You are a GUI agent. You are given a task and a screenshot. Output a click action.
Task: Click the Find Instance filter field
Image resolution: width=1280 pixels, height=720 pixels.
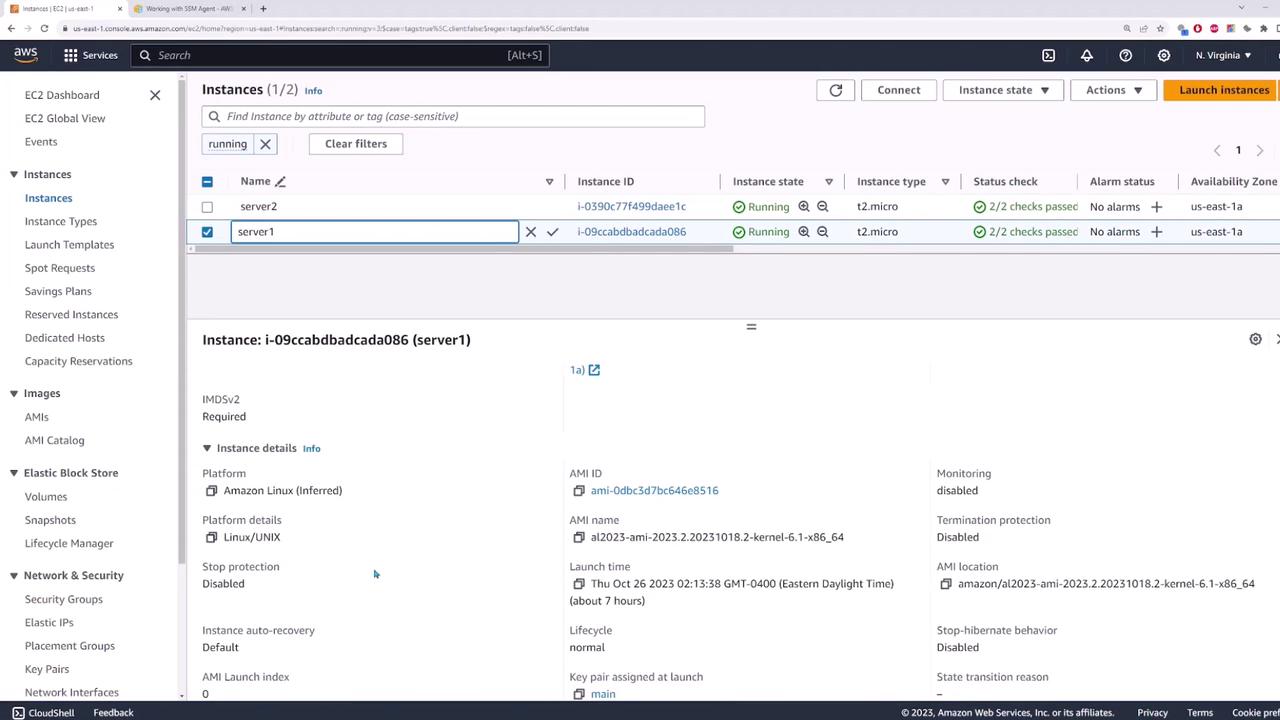[x=453, y=117]
